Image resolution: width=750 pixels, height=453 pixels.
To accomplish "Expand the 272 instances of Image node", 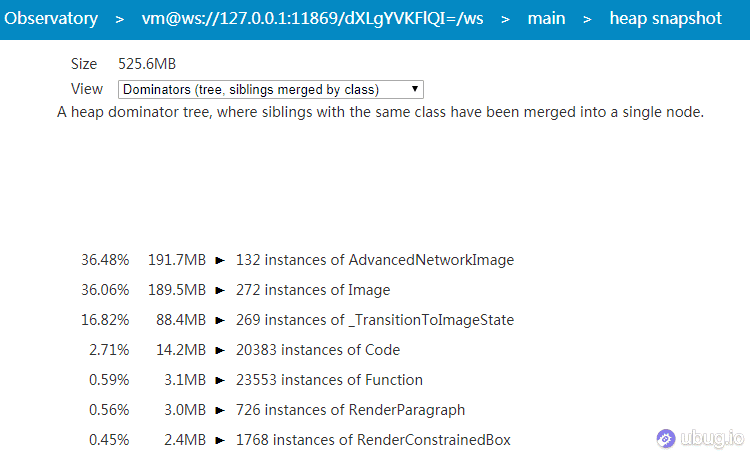I will pyautogui.click(x=220, y=290).
